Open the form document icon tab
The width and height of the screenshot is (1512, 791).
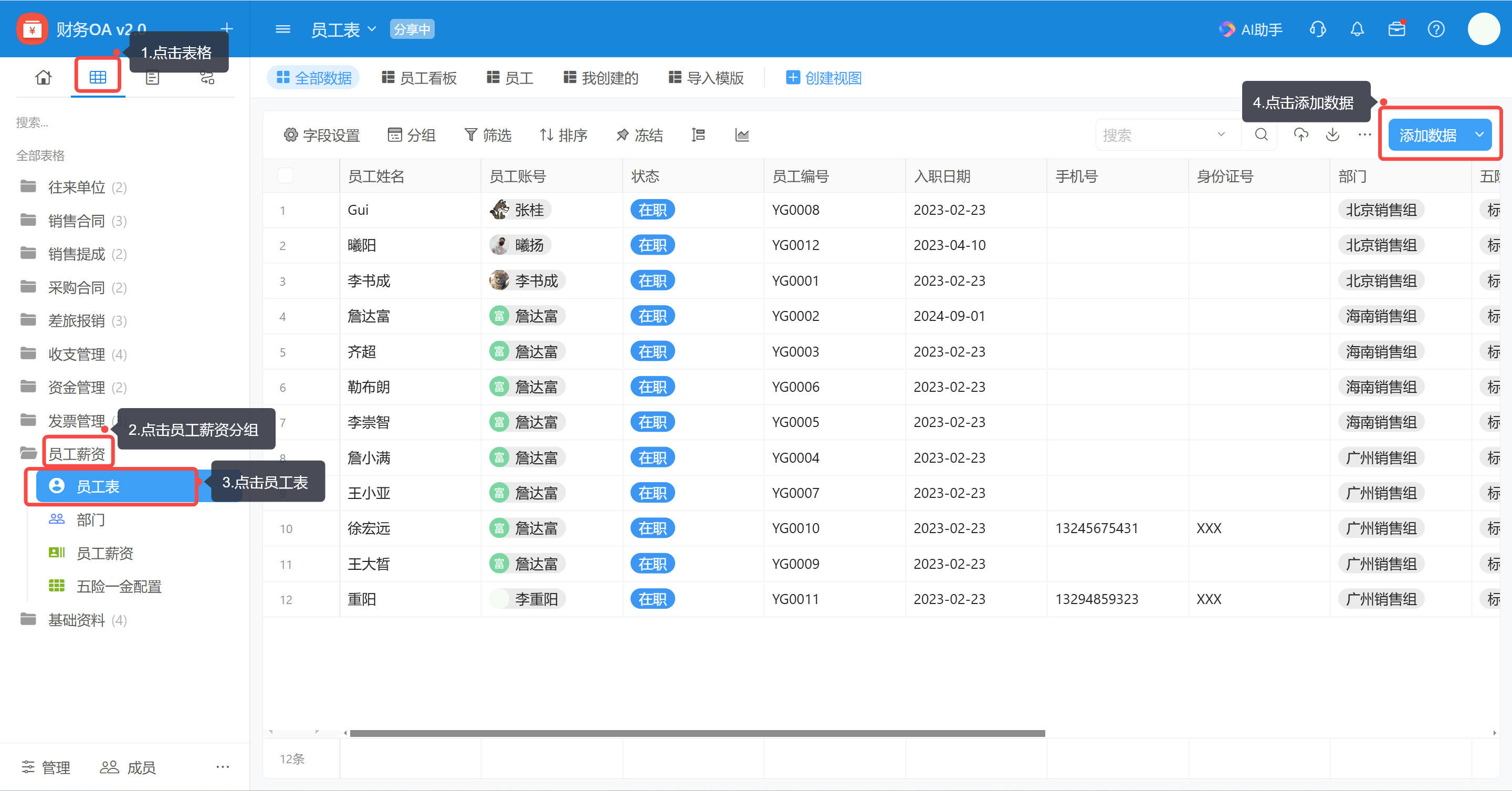coord(153,77)
